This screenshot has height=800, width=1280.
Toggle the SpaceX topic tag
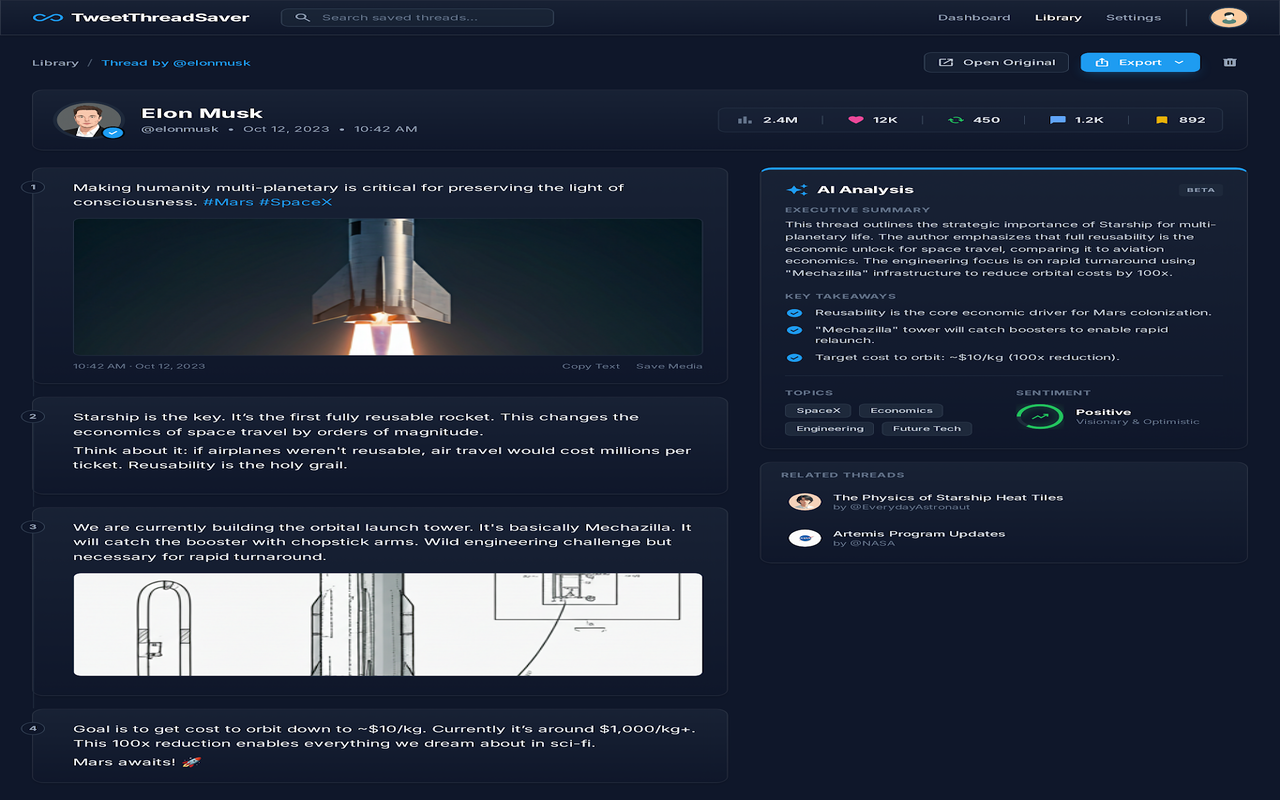[818, 410]
